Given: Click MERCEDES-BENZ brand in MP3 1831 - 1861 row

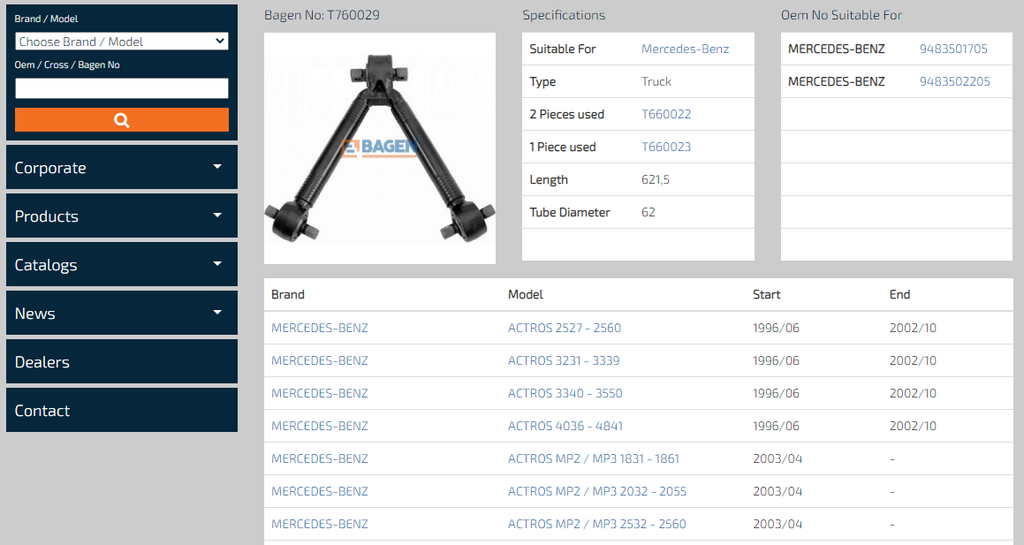Looking at the screenshot, I should tap(319, 458).
